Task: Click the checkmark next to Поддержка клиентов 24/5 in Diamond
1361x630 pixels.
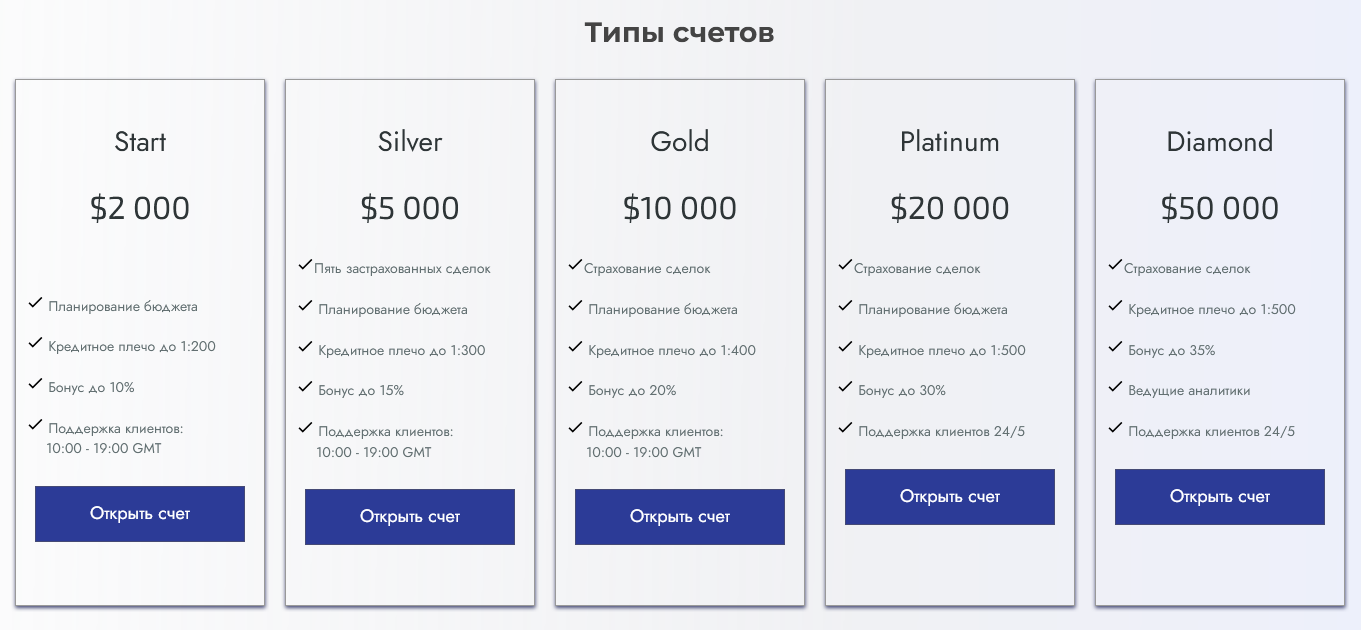Action: pos(1116,426)
